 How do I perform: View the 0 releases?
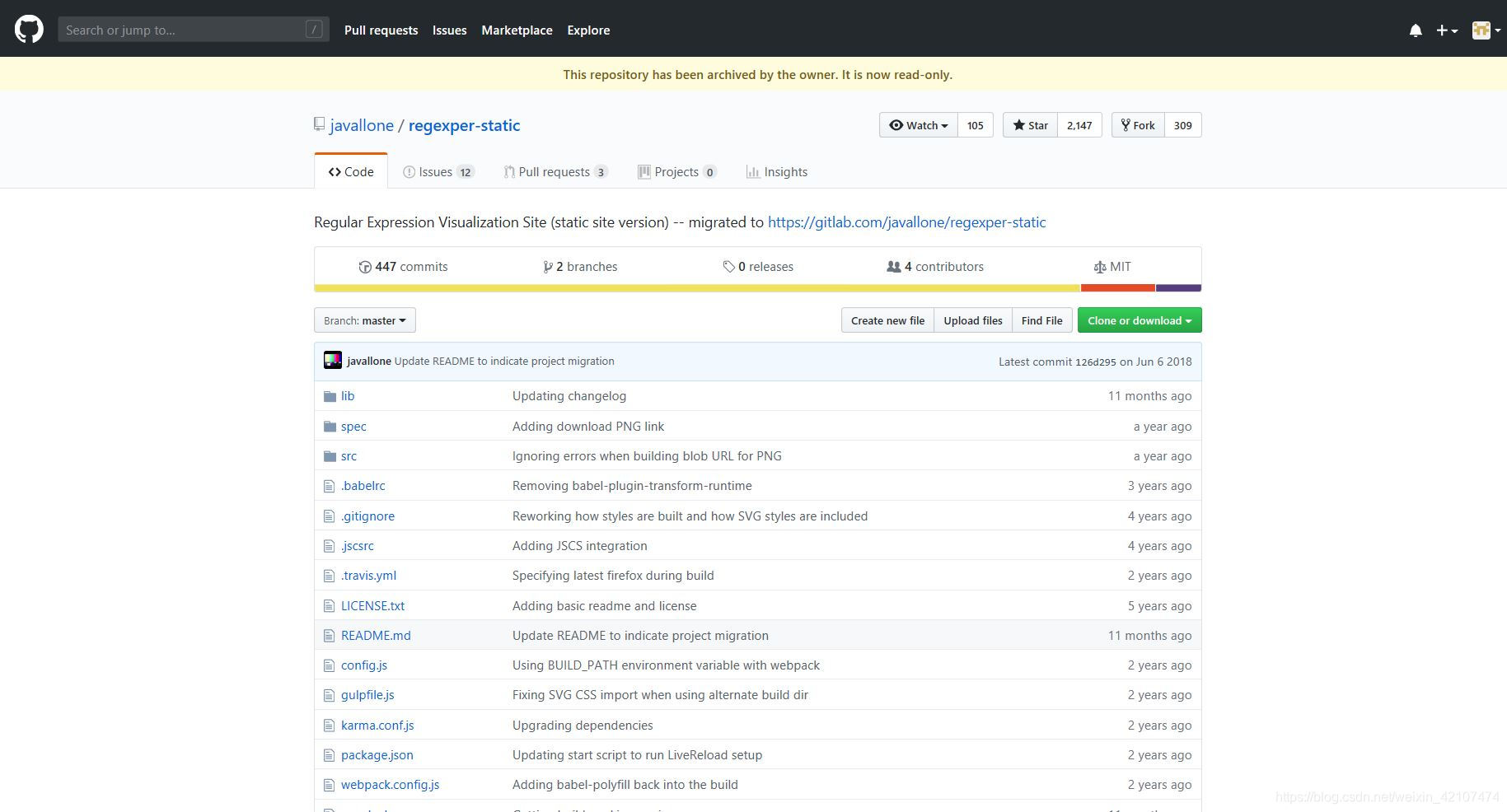point(758,267)
